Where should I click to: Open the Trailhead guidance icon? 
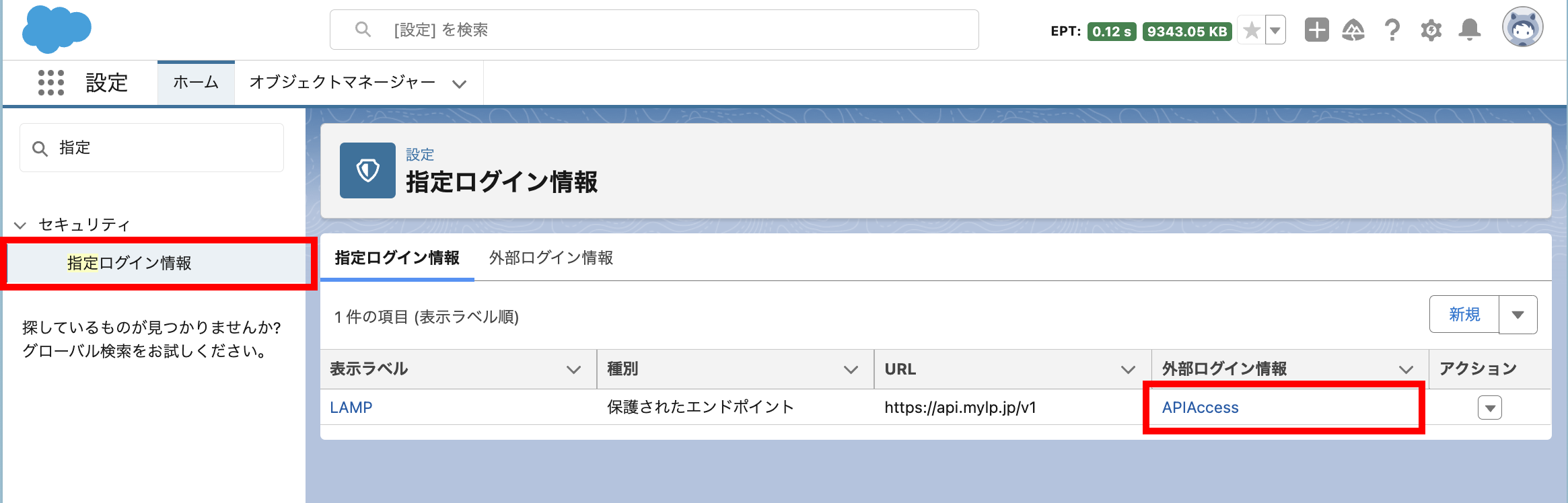tap(1353, 30)
